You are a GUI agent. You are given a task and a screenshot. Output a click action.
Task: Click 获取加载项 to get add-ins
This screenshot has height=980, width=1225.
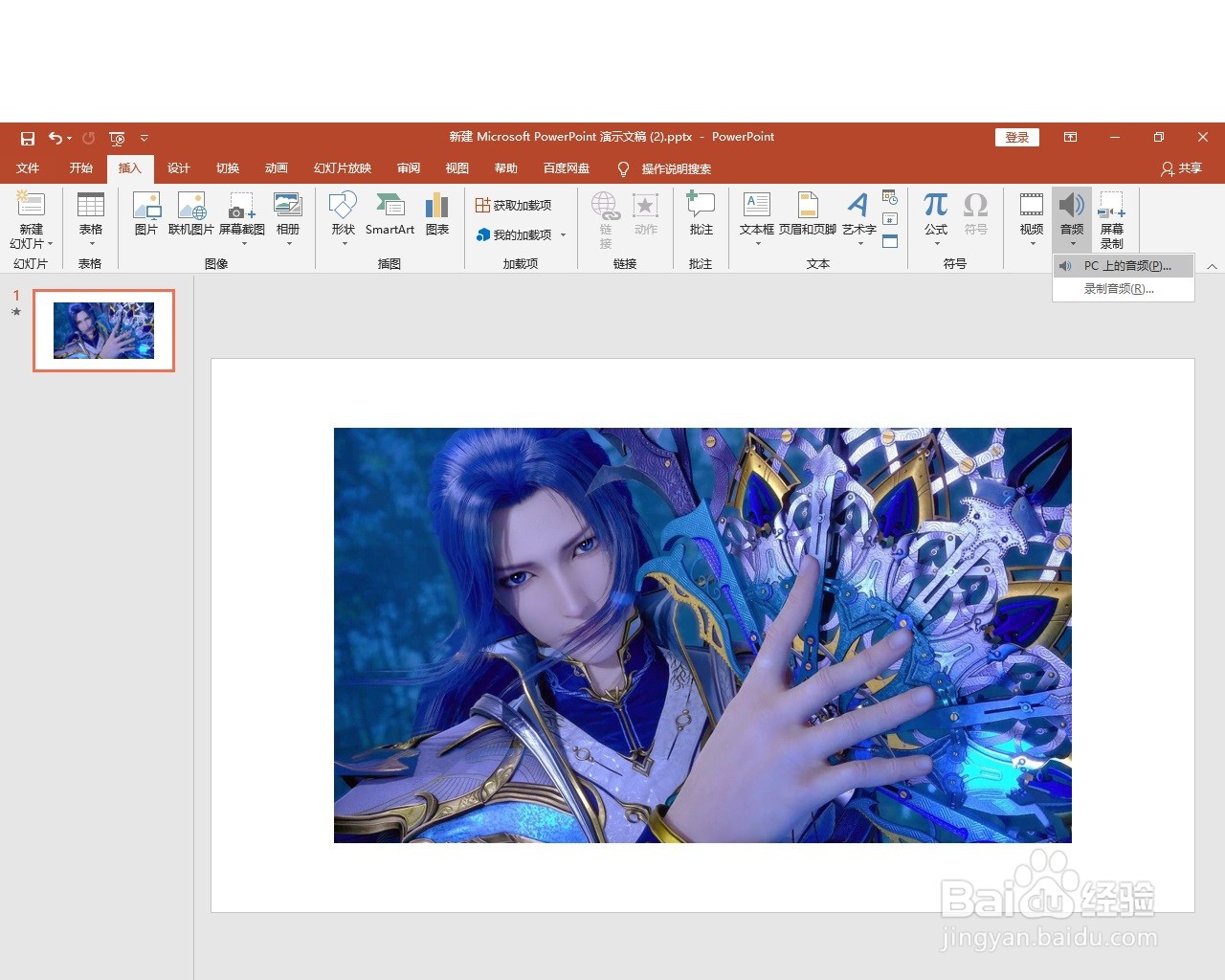pyautogui.click(x=514, y=205)
